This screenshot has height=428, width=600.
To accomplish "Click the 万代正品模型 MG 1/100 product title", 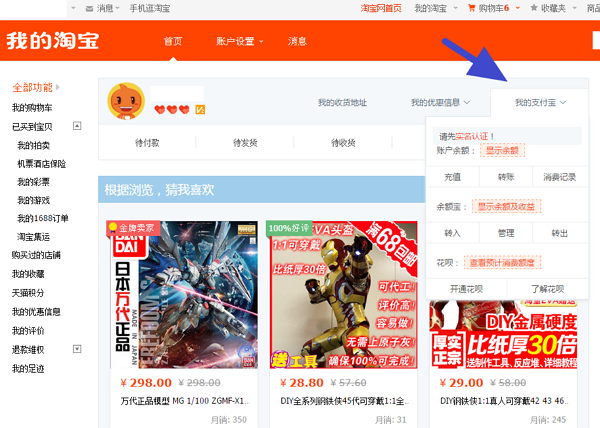I will 185,401.
